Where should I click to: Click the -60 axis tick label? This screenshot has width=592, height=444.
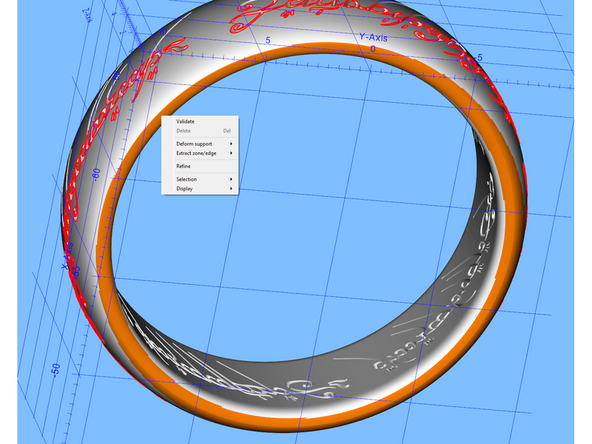(x=97, y=174)
